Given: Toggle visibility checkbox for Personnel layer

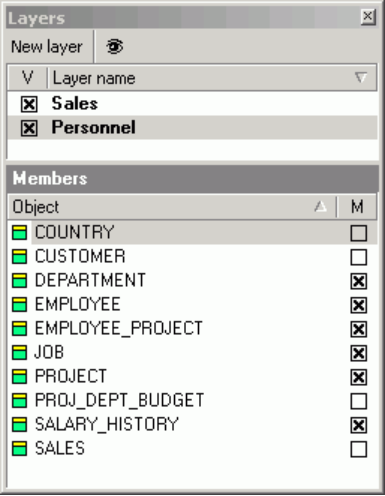Looking at the screenshot, I should click(29, 128).
